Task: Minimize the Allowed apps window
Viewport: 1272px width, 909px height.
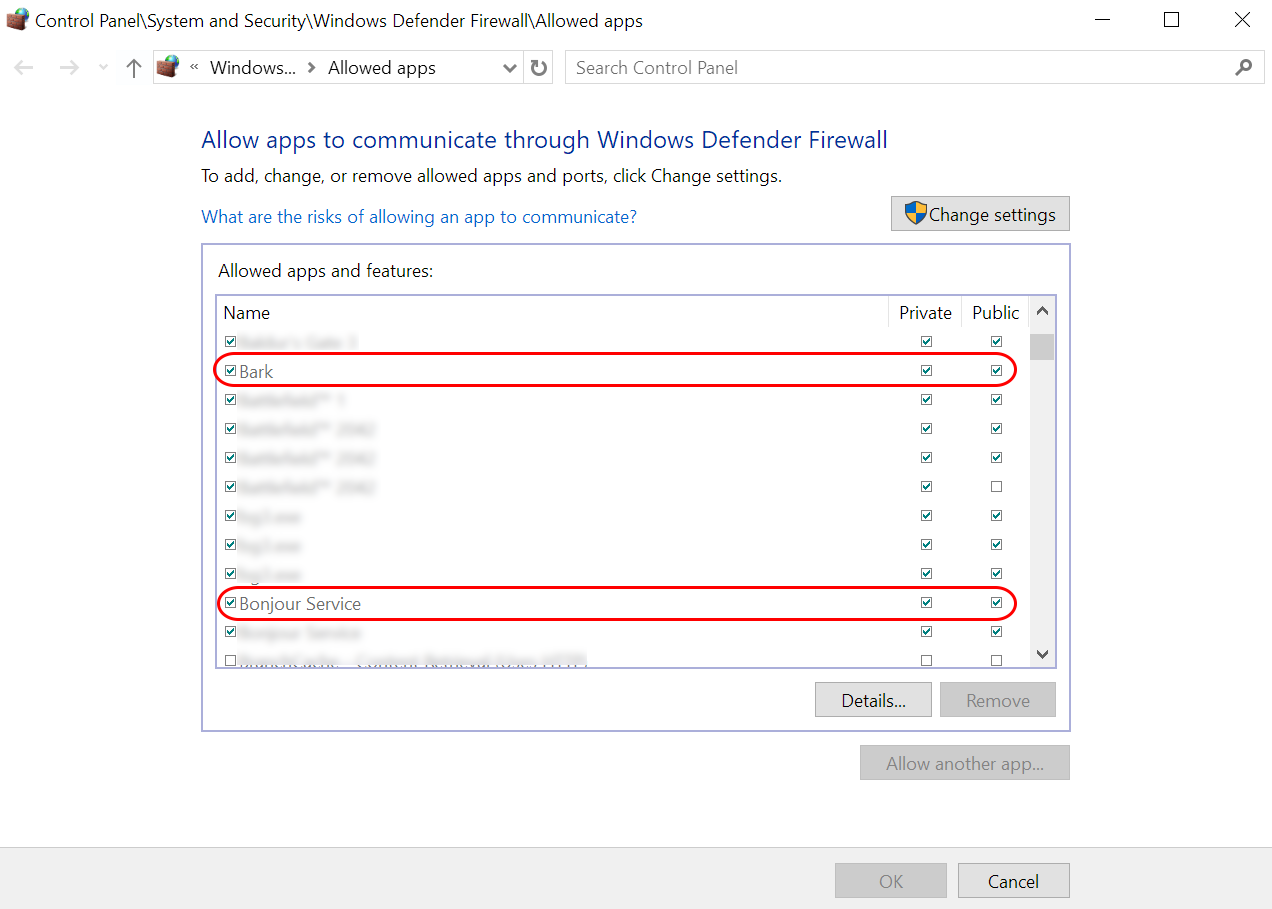Action: pyautogui.click(x=1102, y=20)
